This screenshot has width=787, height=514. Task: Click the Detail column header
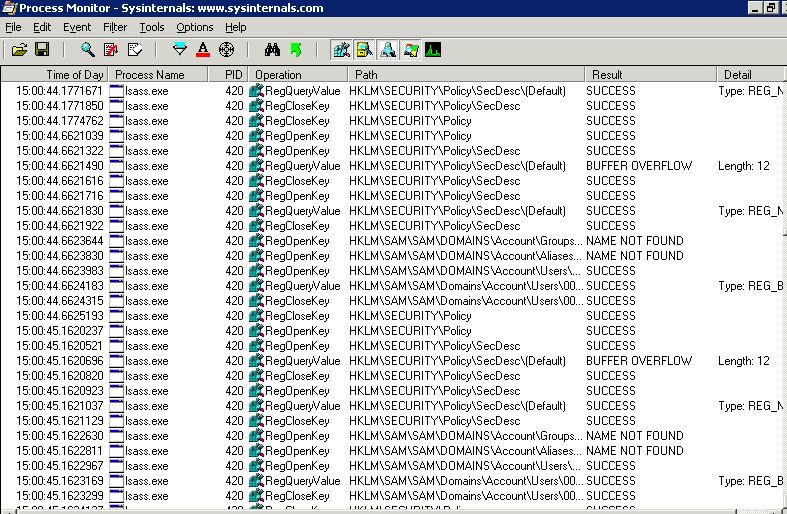(750, 75)
